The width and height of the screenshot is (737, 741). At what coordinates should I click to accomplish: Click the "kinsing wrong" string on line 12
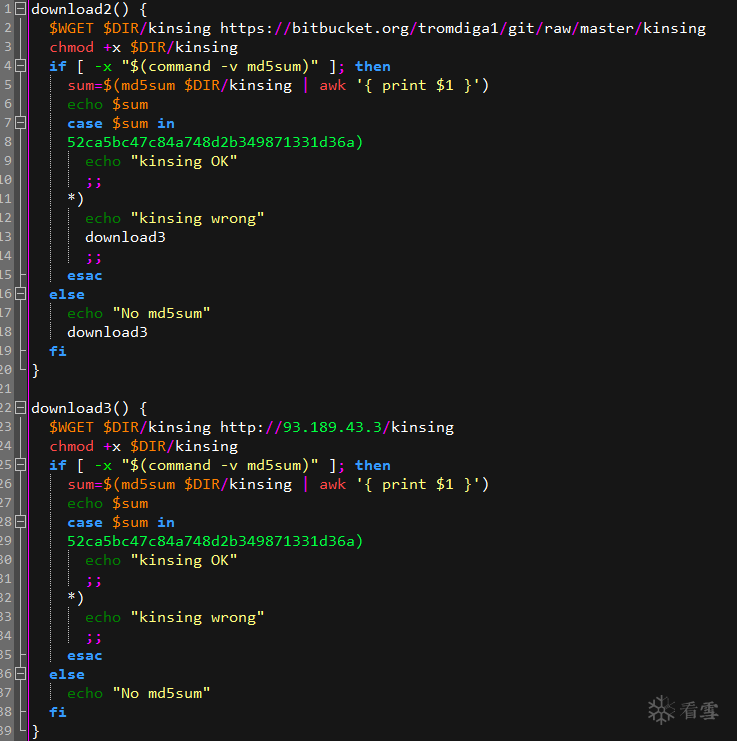[197, 218]
